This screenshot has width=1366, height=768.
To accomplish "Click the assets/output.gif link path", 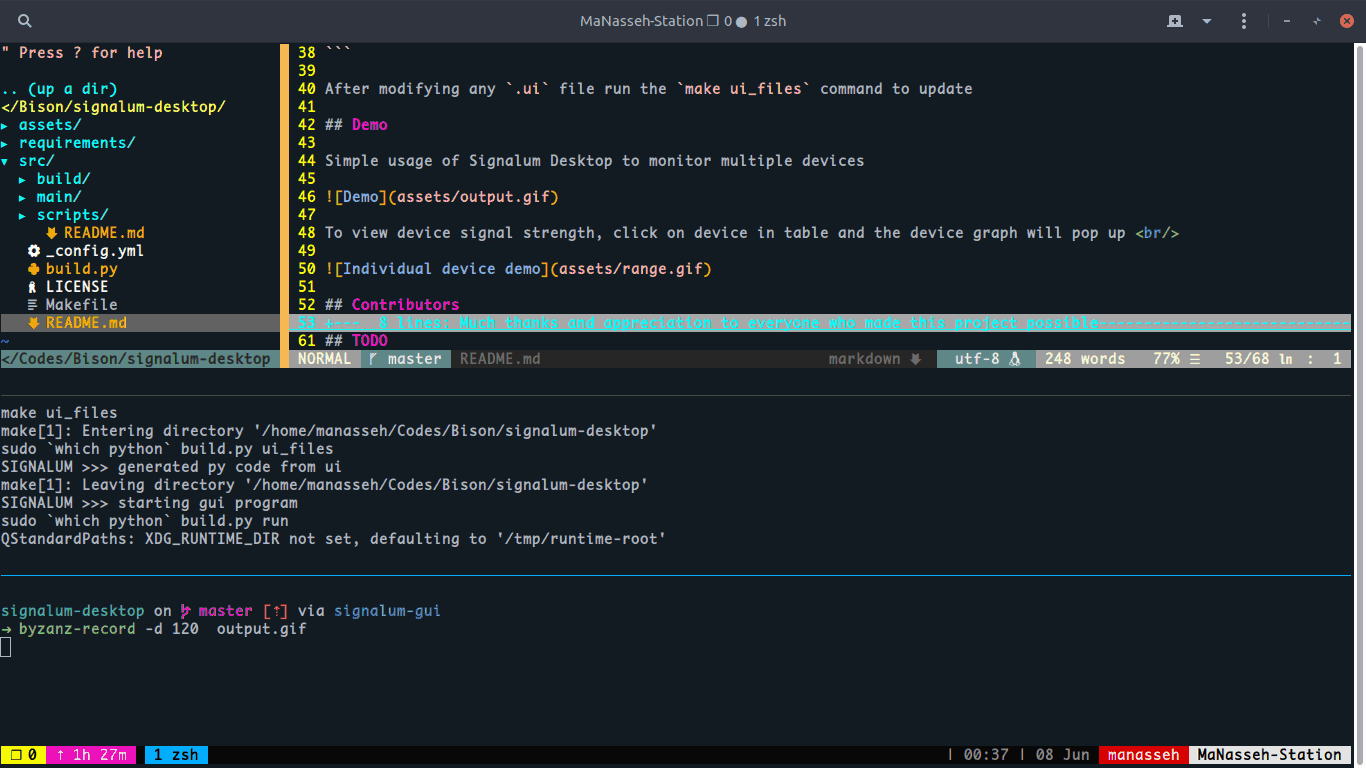I will (x=473, y=197).
